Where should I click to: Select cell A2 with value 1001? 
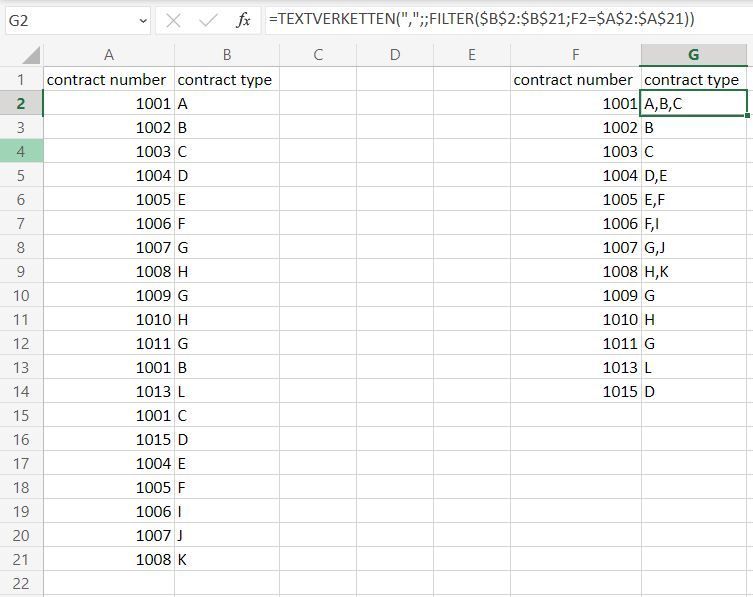click(109, 103)
